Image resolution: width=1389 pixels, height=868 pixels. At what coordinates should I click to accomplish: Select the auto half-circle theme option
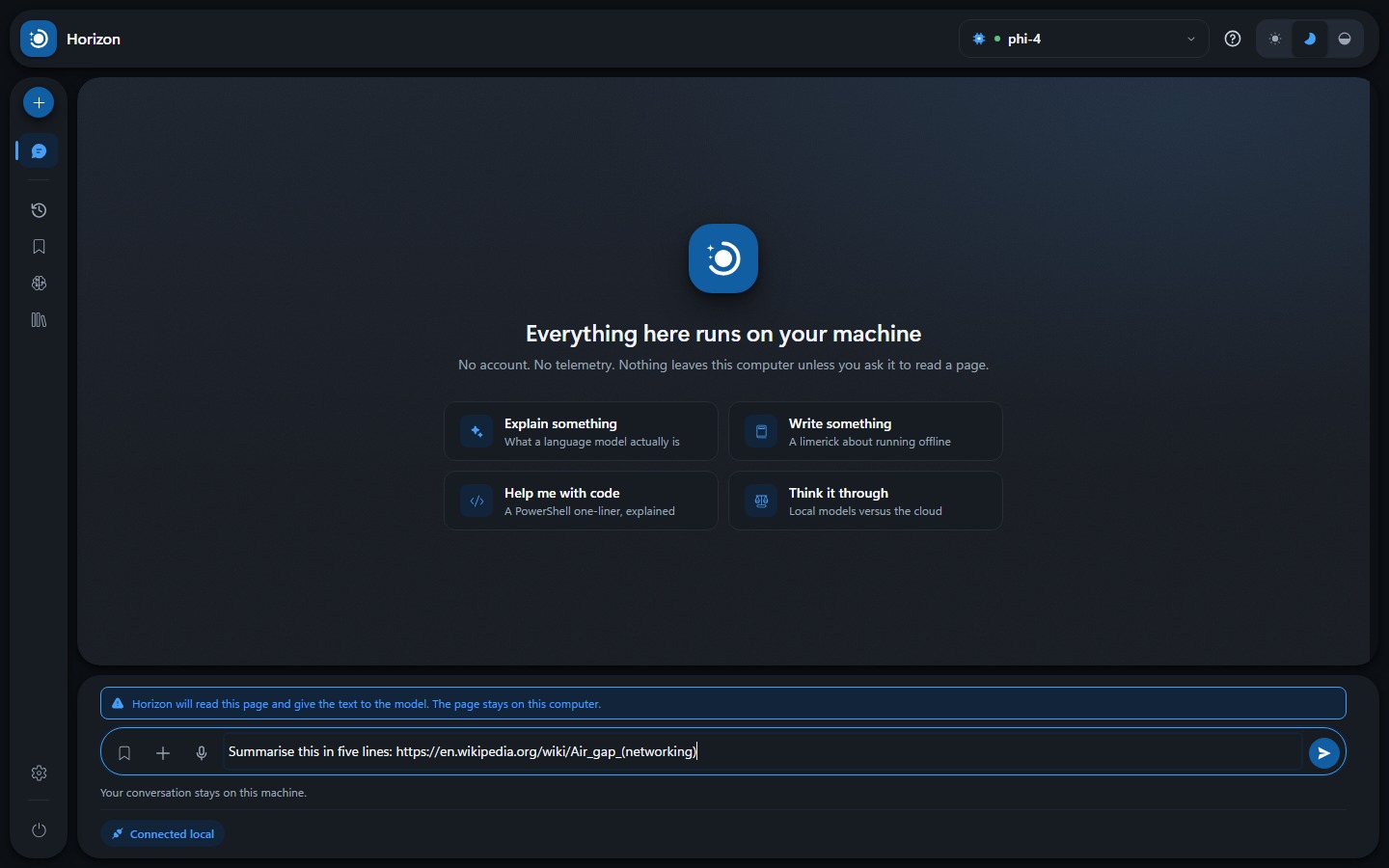point(1345,40)
